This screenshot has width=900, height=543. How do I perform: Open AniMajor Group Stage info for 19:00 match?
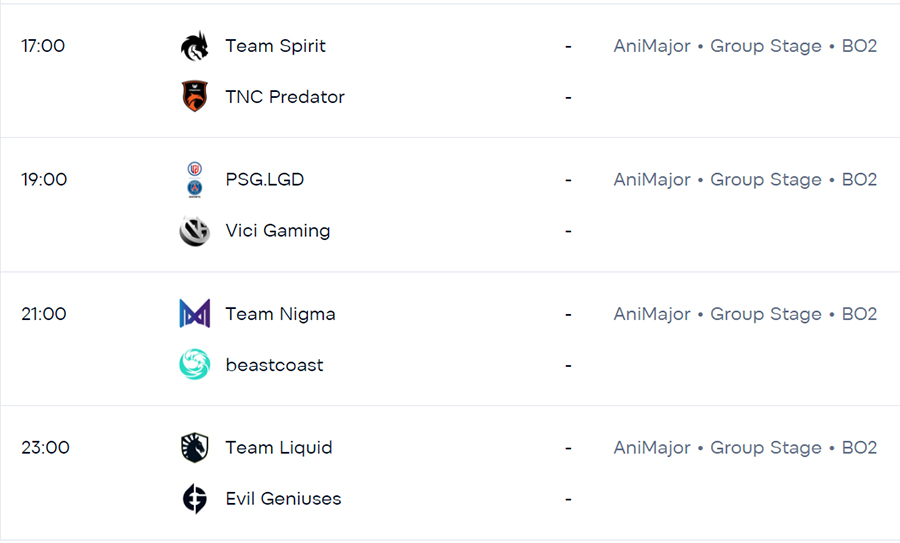click(745, 180)
